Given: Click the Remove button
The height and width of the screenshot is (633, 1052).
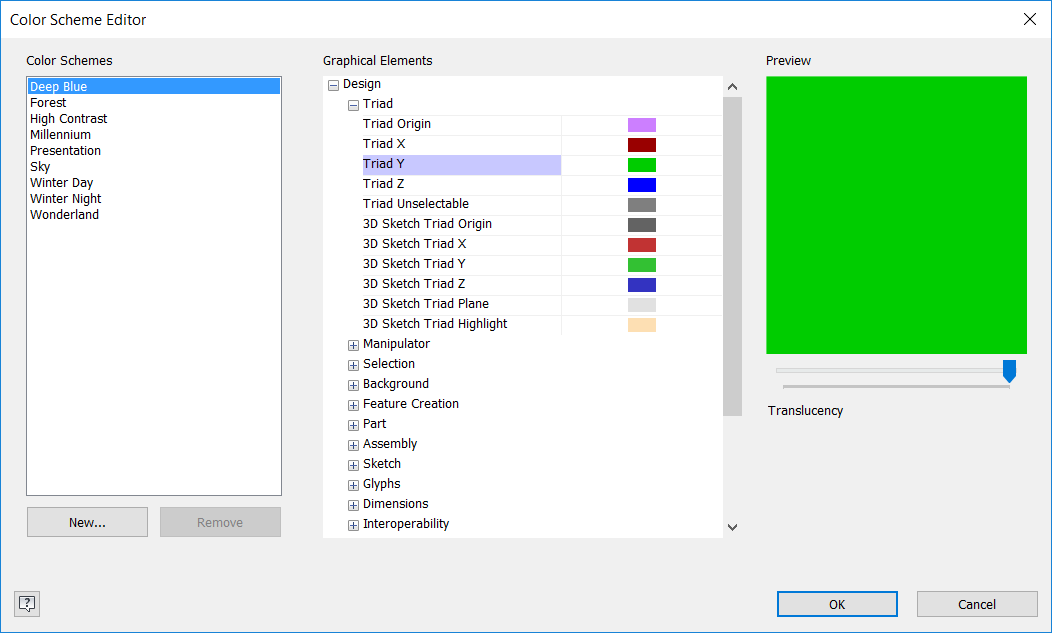Looking at the screenshot, I should point(220,522).
